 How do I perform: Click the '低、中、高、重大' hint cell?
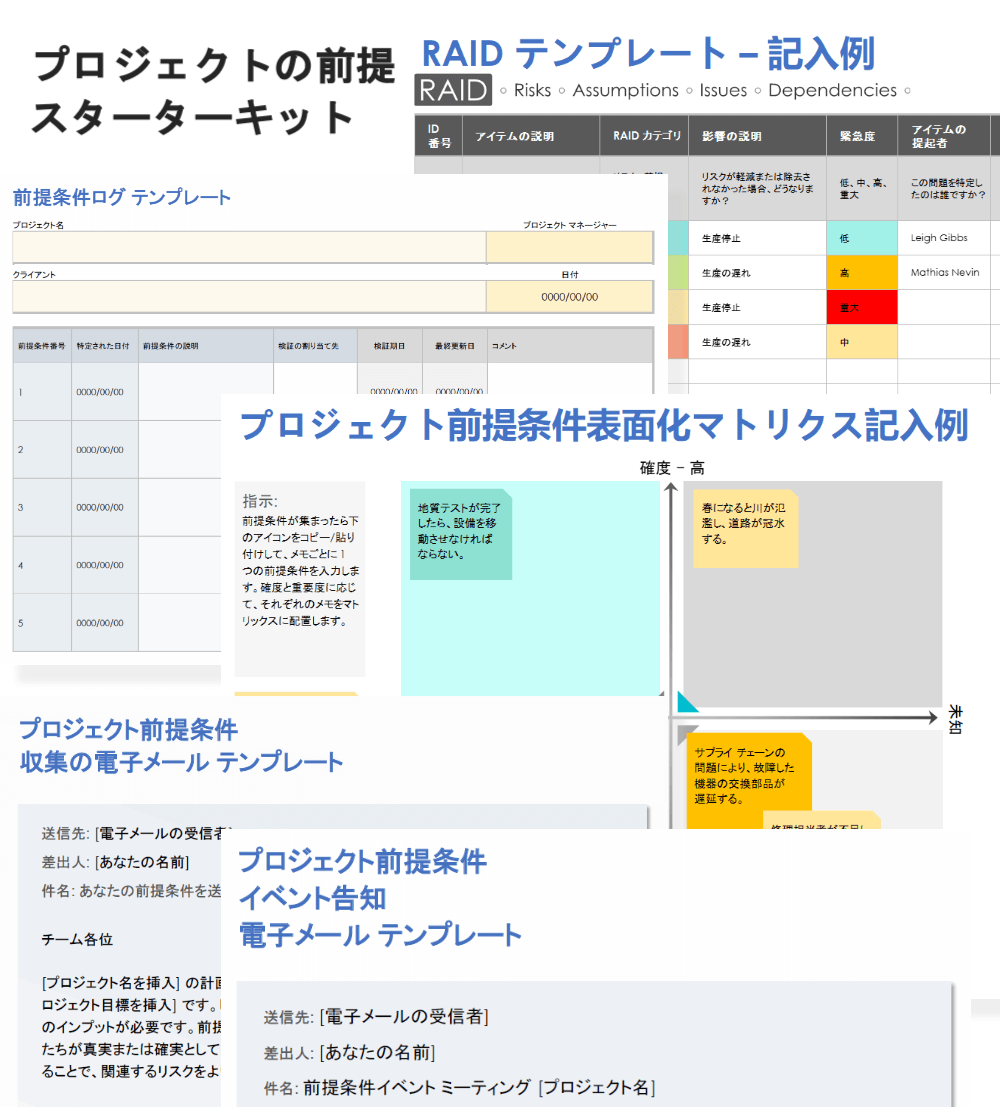coord(862,189)
